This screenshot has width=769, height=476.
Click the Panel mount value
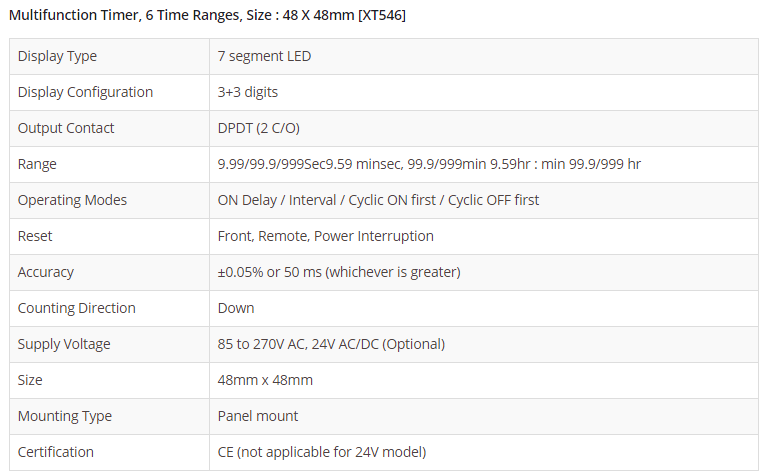click(x=257, y=416)
